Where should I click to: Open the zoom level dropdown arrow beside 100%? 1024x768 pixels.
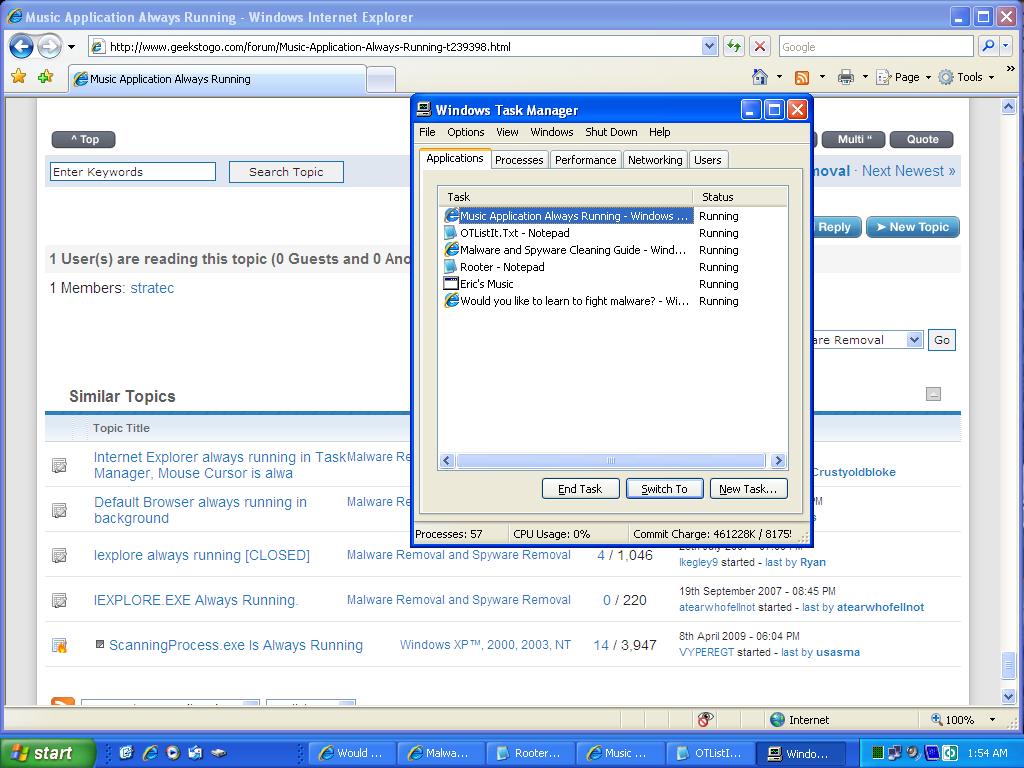click(993, 720)
